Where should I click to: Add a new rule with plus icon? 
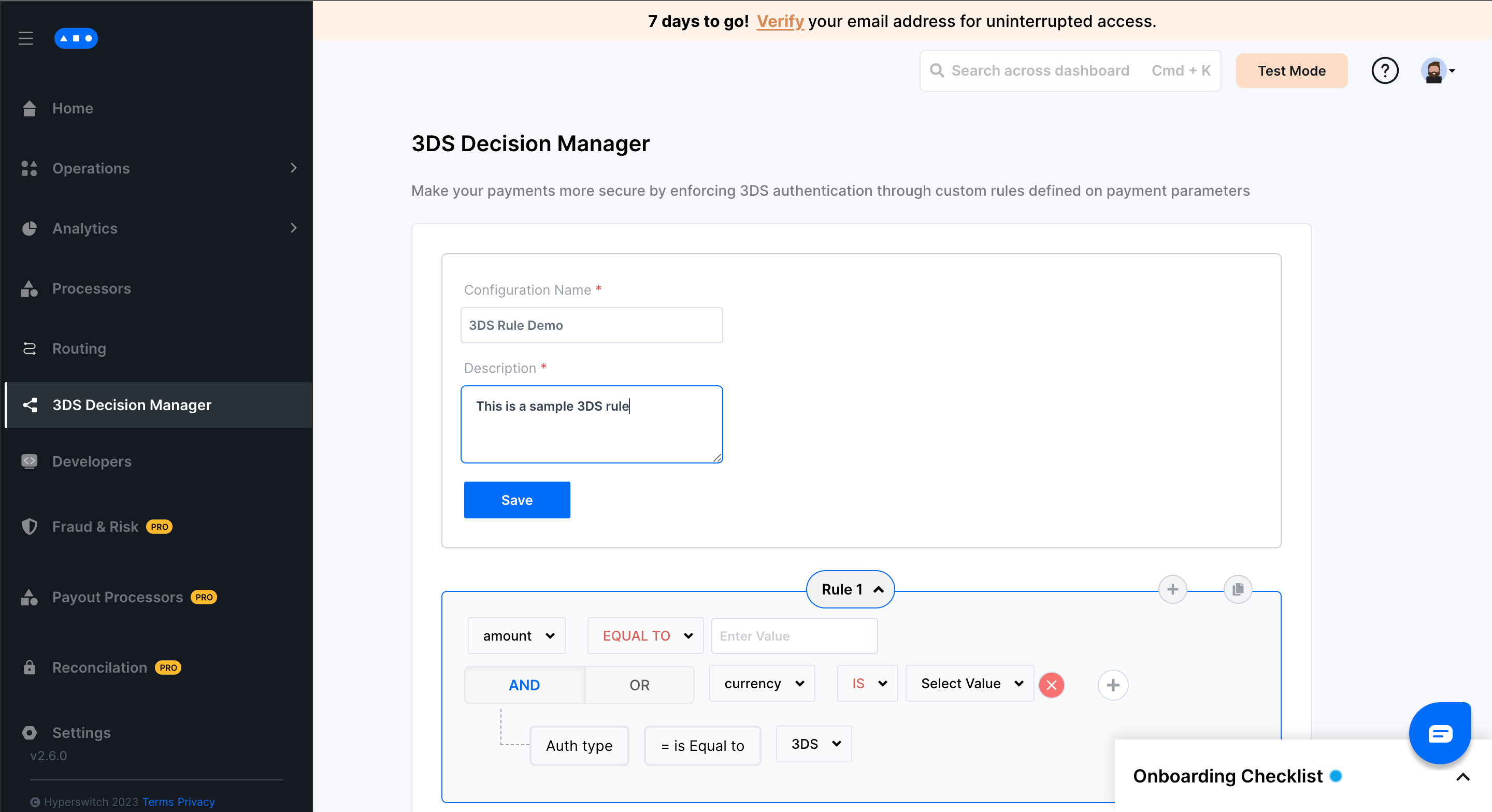[x=1172, y=589]
